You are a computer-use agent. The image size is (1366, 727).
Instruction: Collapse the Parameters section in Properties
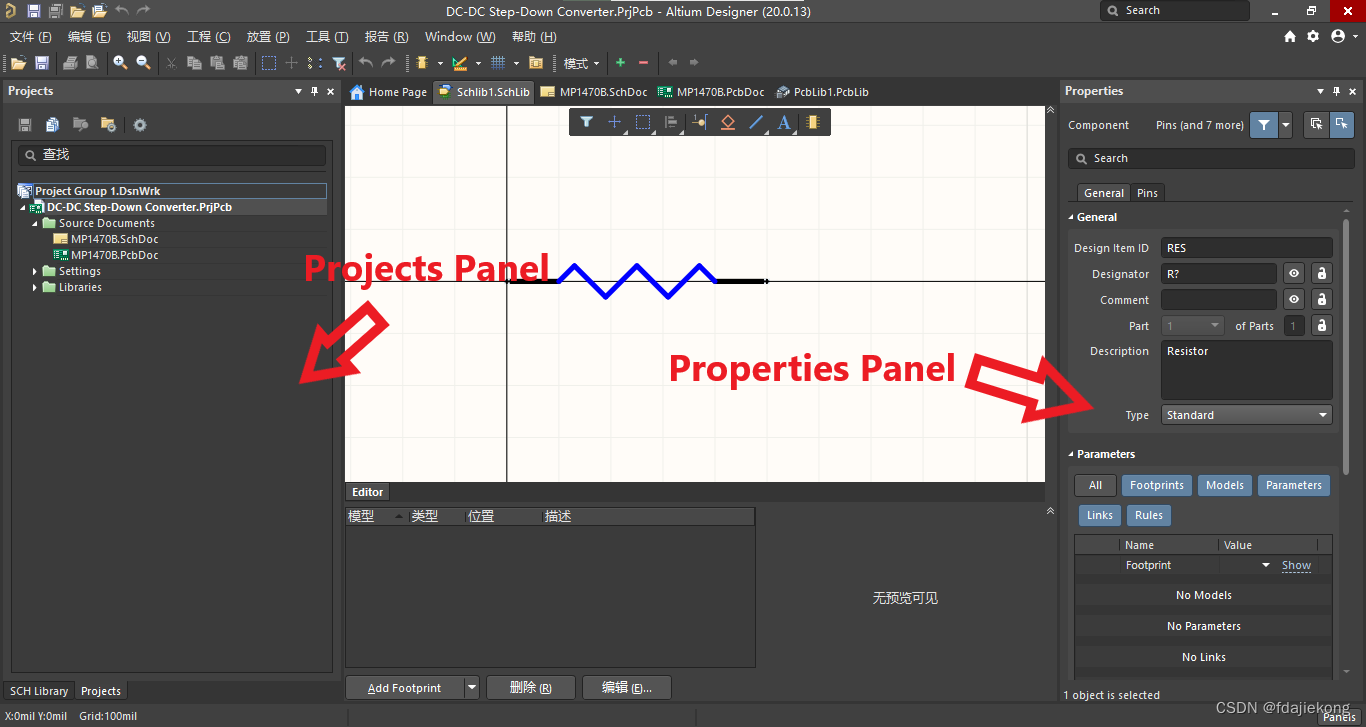coord(1071,454)
